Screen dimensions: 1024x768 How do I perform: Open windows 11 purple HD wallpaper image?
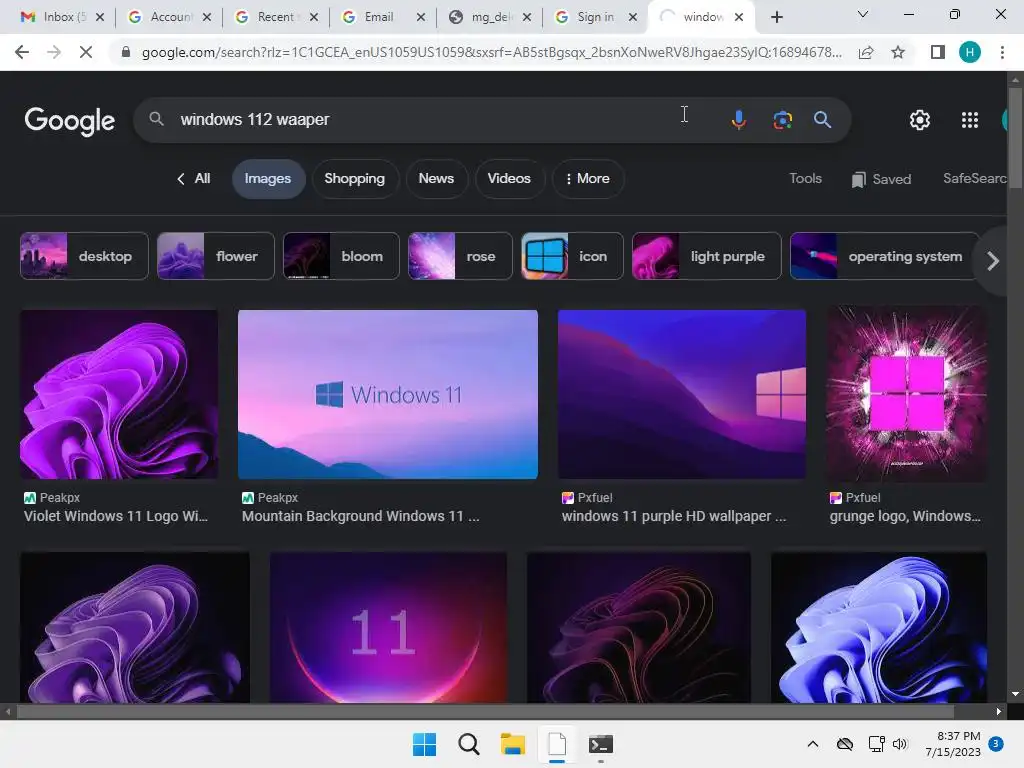tap(682, 394)
